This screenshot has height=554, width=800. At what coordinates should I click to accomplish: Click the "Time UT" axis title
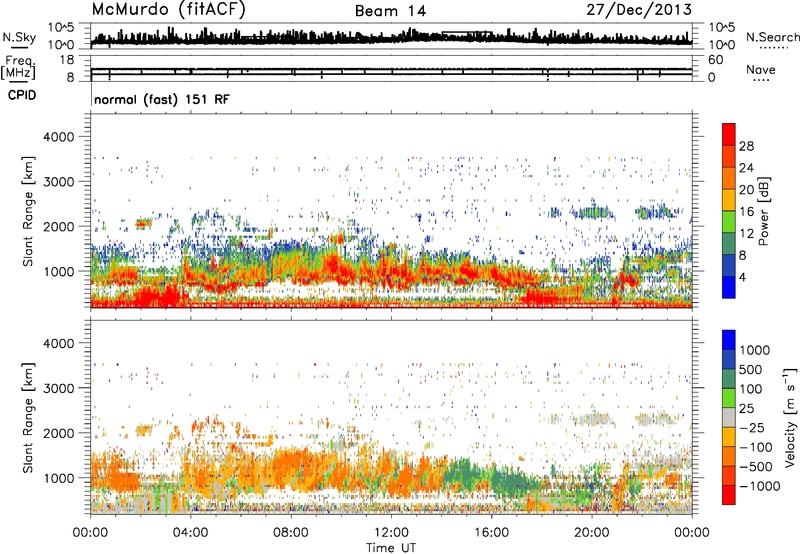pos(391,547)
